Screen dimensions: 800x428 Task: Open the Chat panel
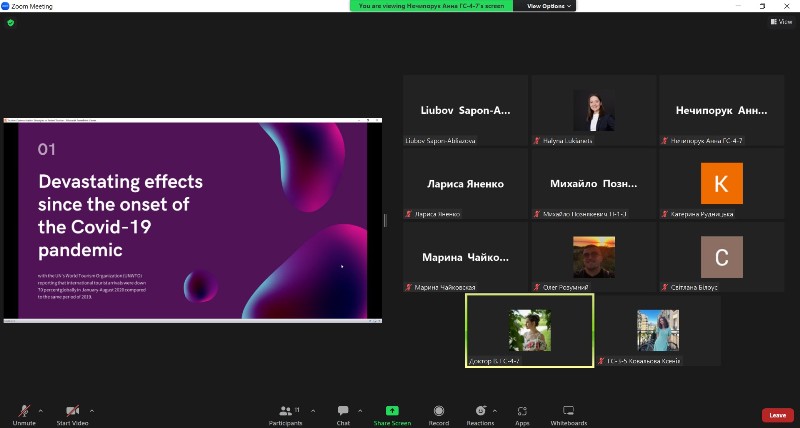(x=343, y=413)
